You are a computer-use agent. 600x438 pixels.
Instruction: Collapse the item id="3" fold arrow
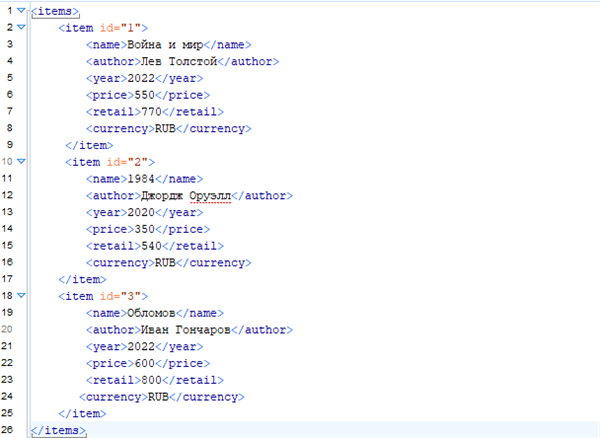21,296
